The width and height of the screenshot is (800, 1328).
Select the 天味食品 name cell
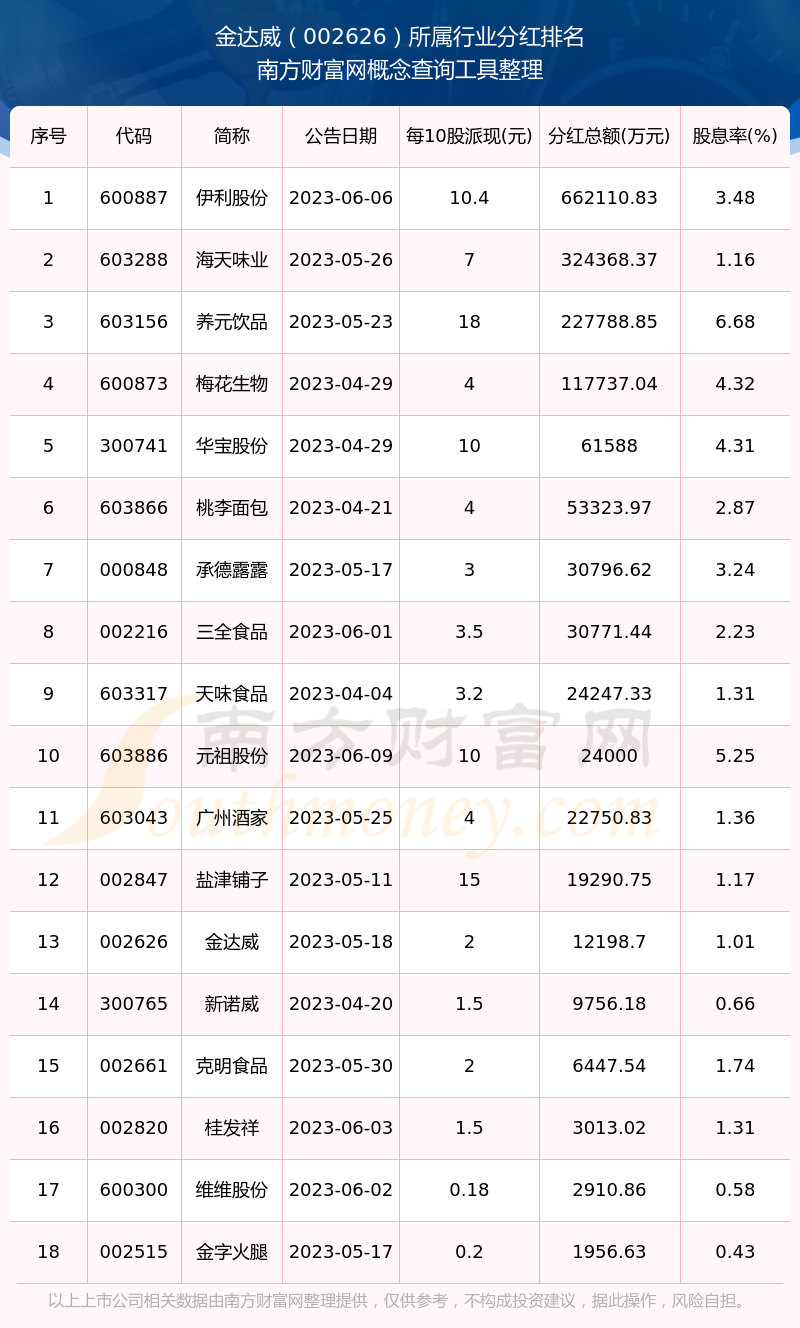(232, 694)
